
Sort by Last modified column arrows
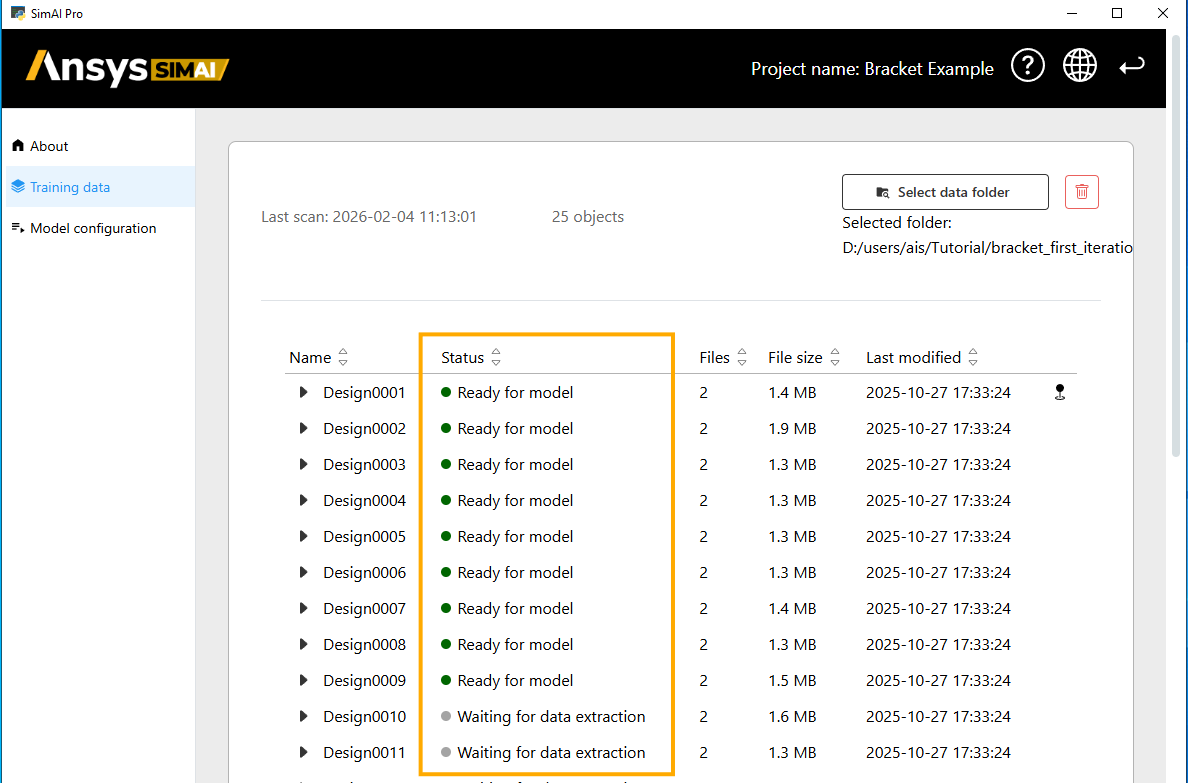pyautogui.click(x=973, y=357)
